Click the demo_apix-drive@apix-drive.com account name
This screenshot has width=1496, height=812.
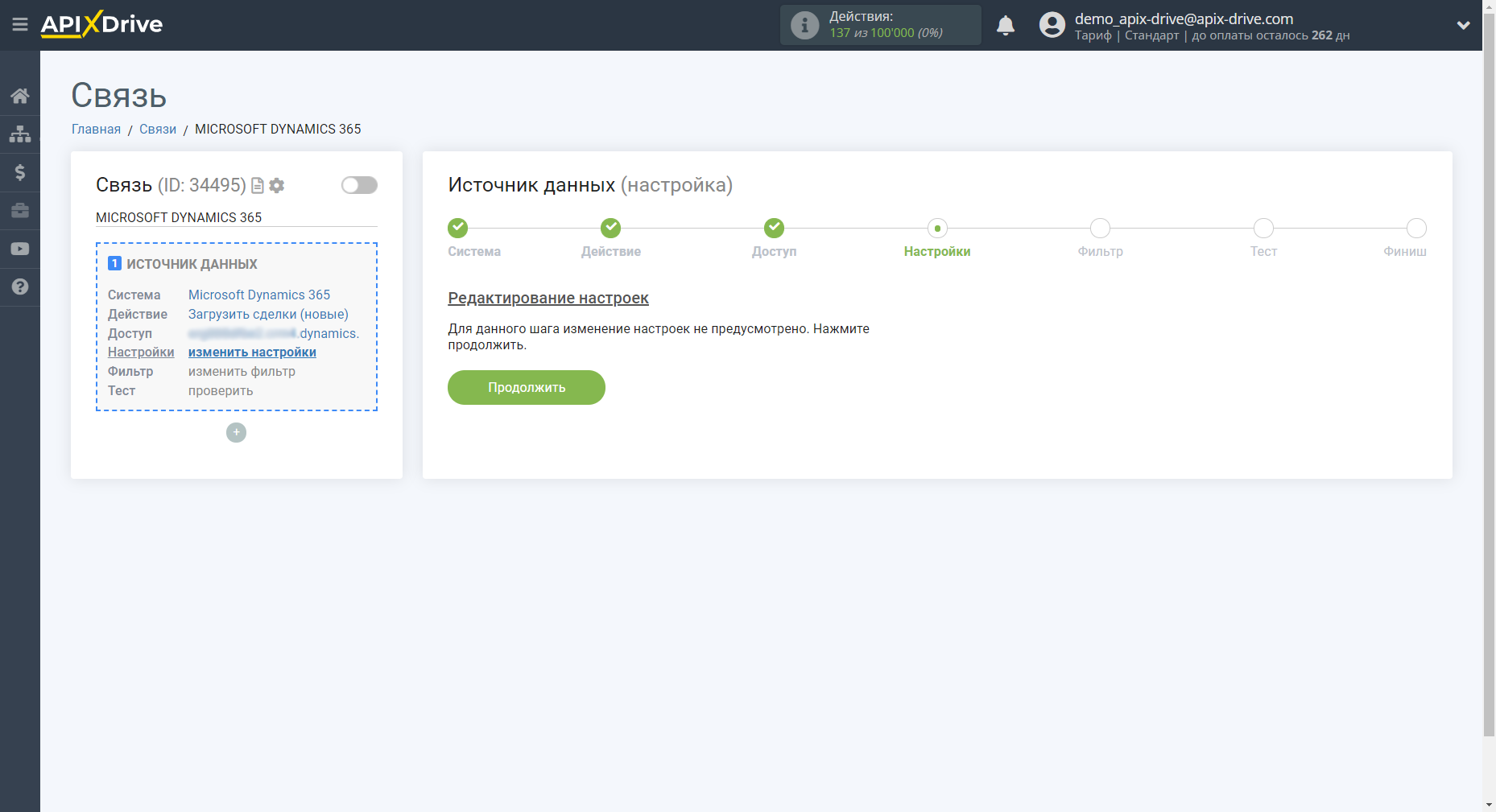[1184, 19]
